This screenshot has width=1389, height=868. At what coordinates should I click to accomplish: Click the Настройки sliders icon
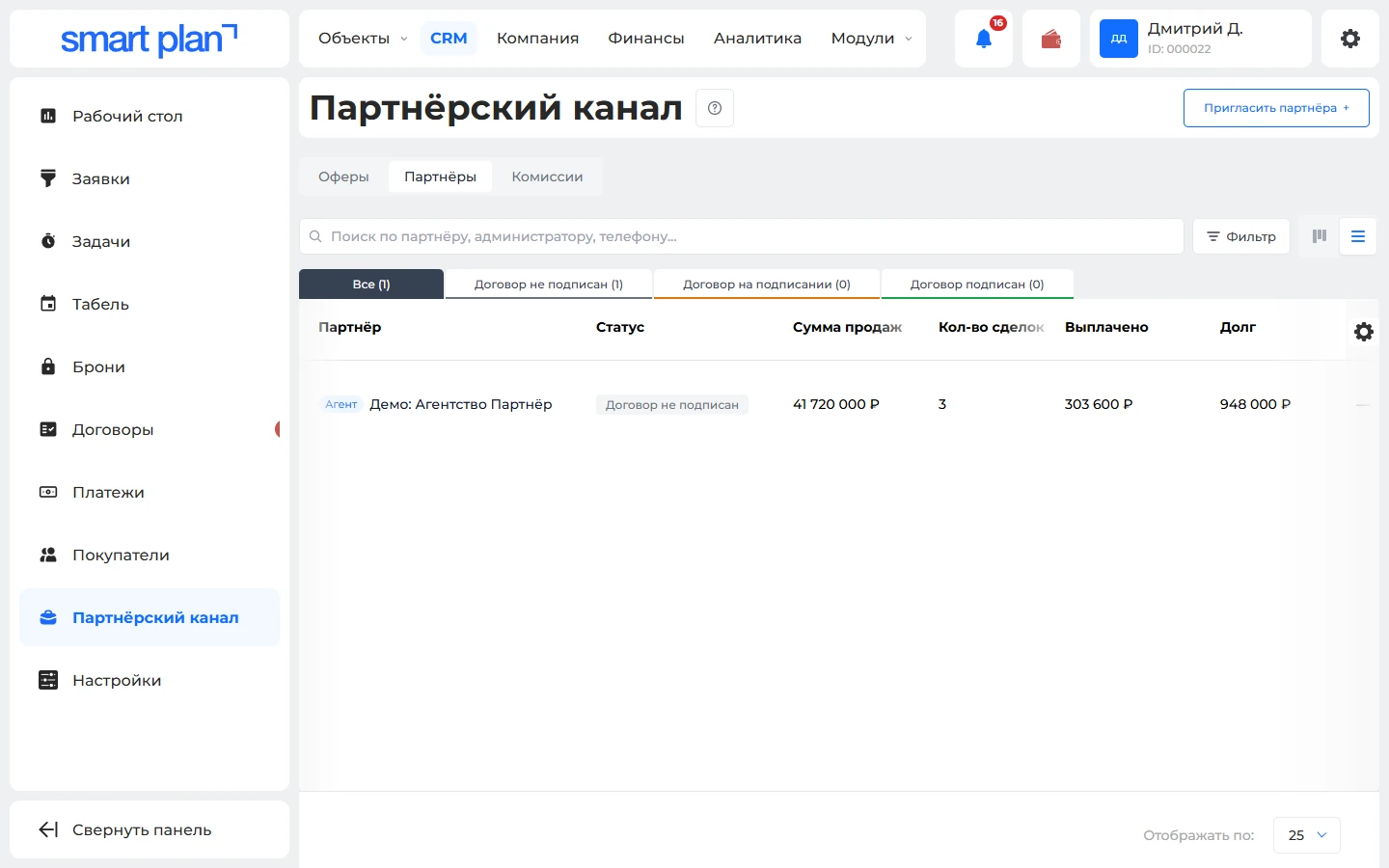(x=48, y=680)
